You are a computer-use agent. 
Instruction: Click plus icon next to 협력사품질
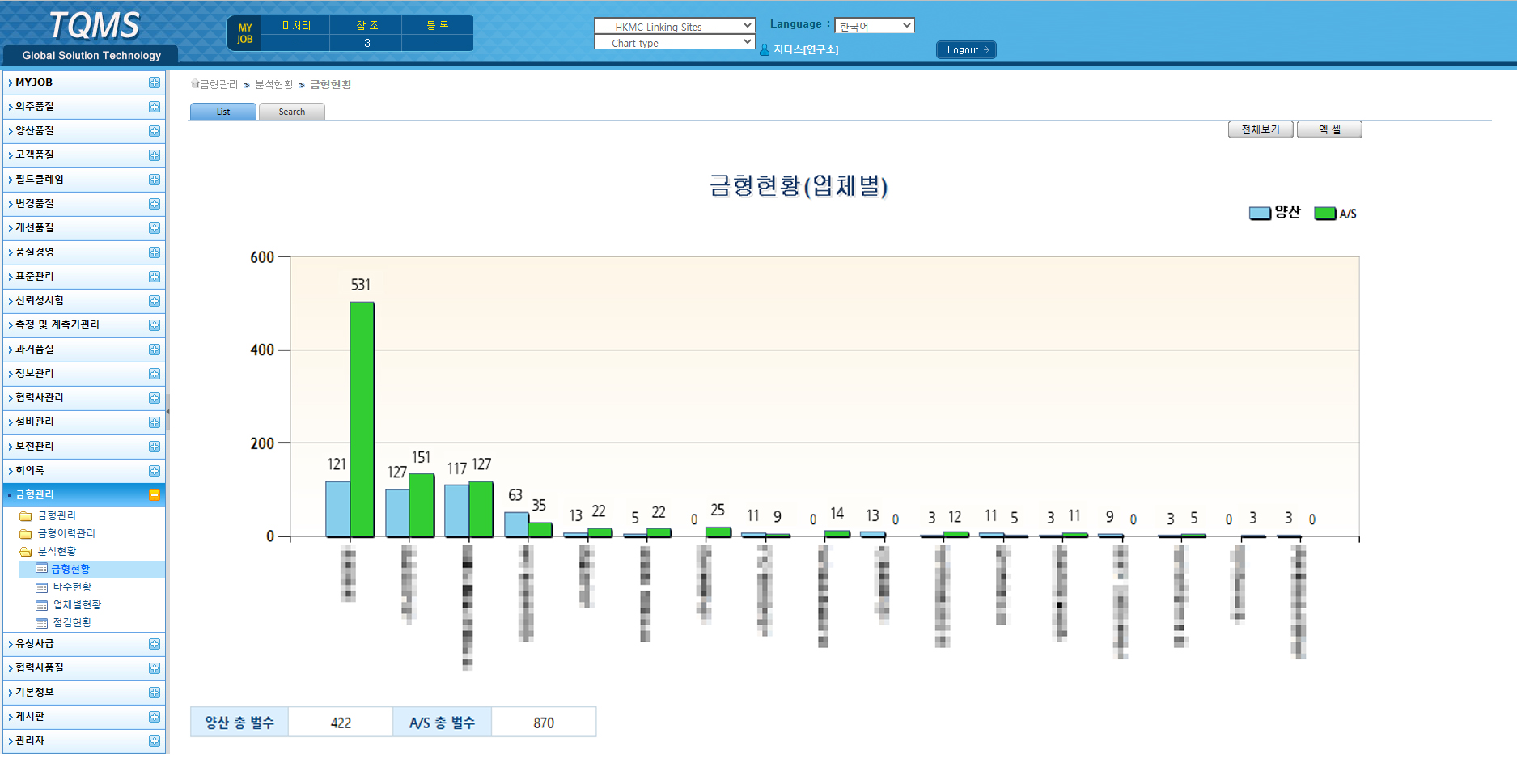[x=155, y=668]
